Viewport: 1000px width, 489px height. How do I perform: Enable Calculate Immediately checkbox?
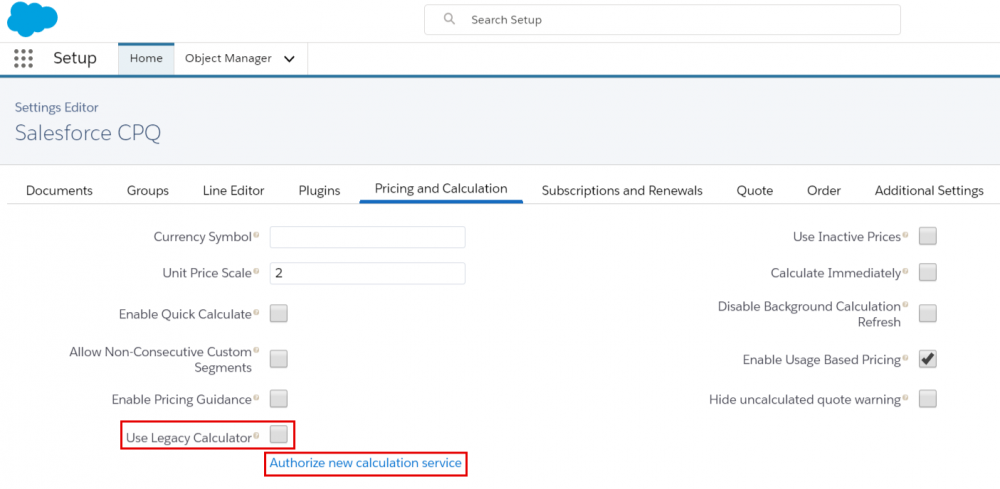(x=928, y=272)
